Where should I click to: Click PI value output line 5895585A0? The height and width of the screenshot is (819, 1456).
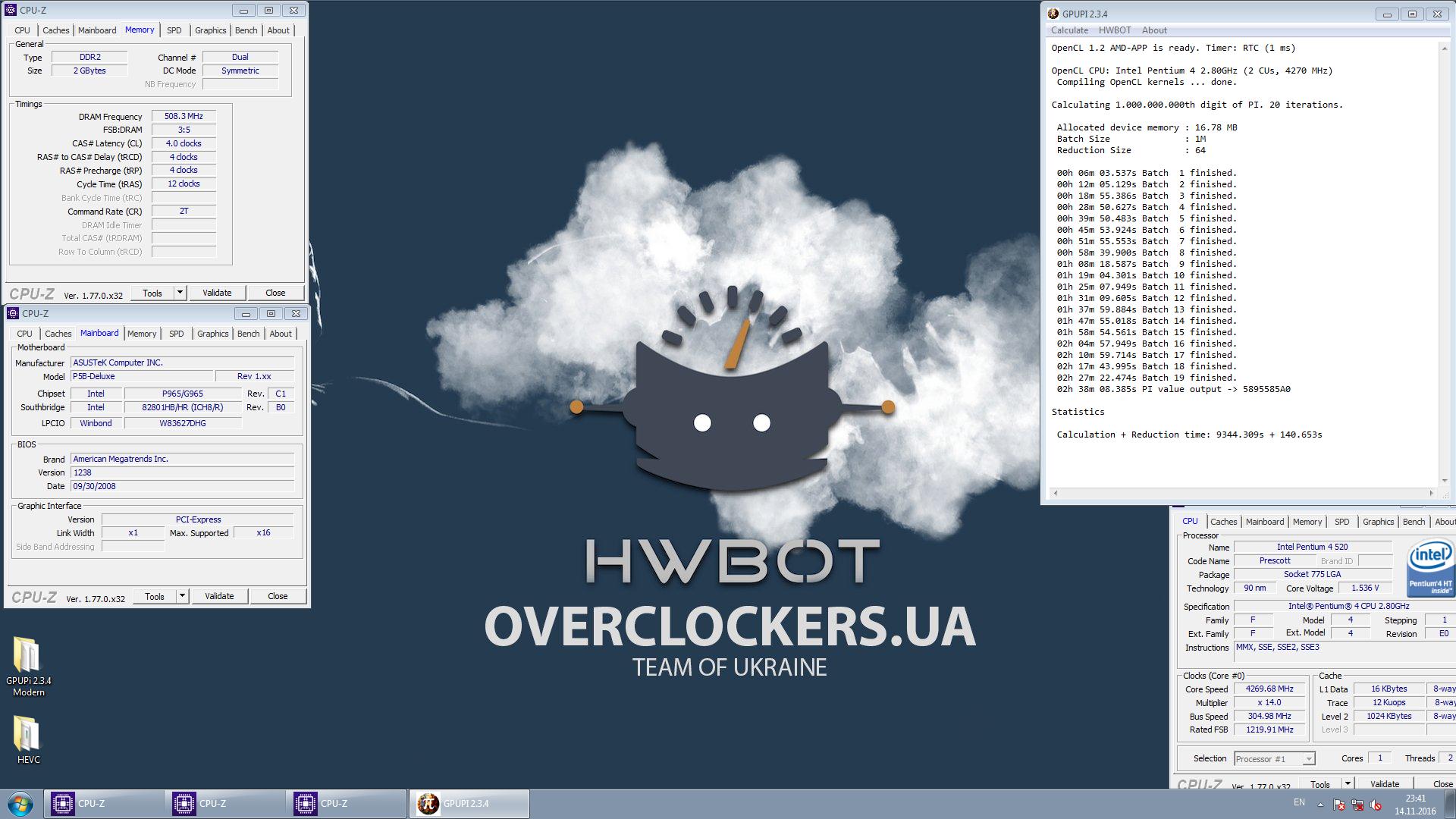point(1173,389)
